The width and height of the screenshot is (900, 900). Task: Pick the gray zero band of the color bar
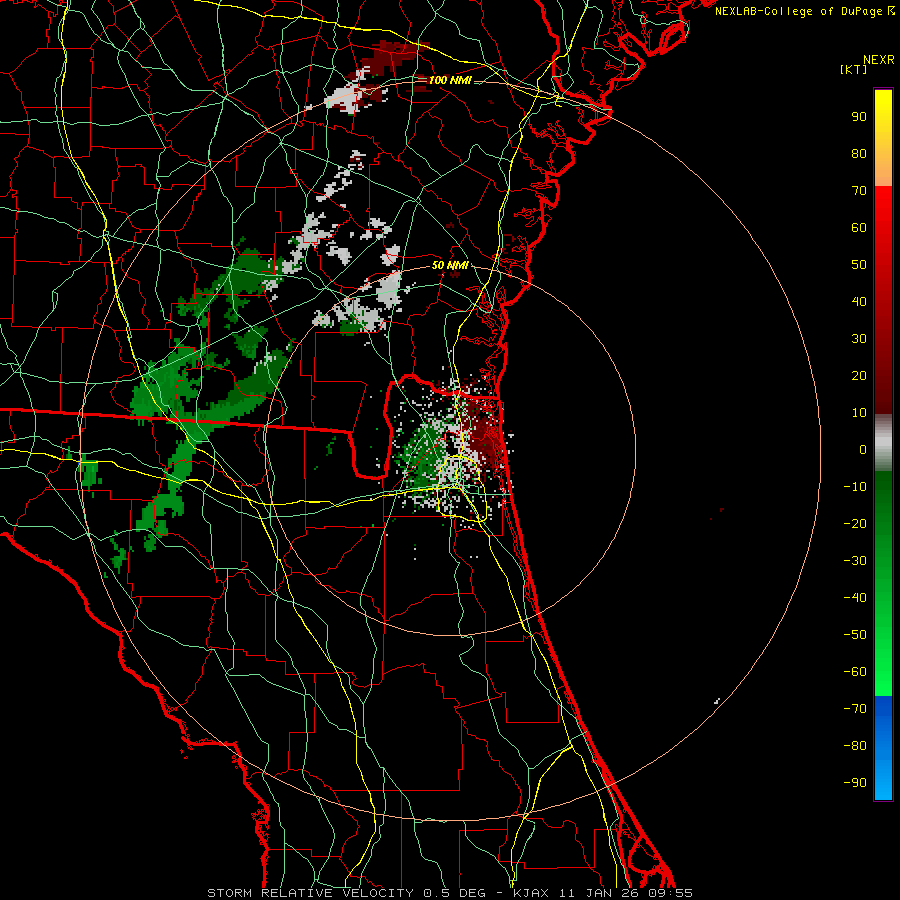tap(883, 443)
